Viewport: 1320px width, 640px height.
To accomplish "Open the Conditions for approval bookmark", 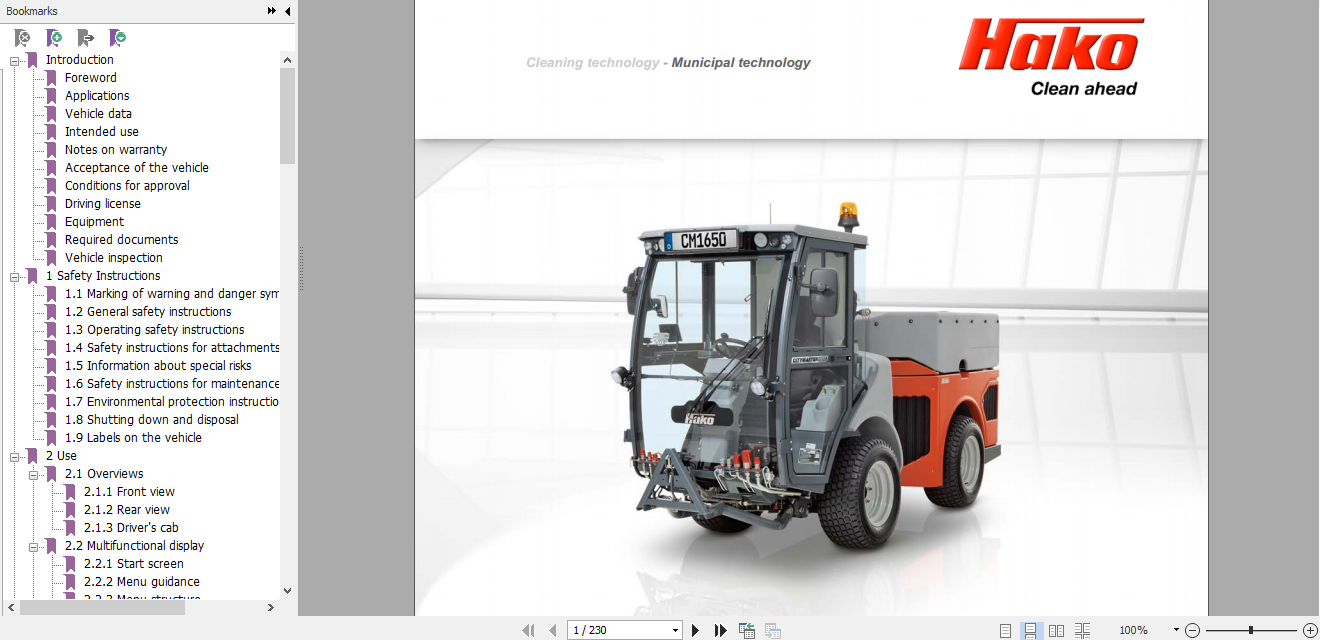I will pyautogui.click(x=127, y=186).
